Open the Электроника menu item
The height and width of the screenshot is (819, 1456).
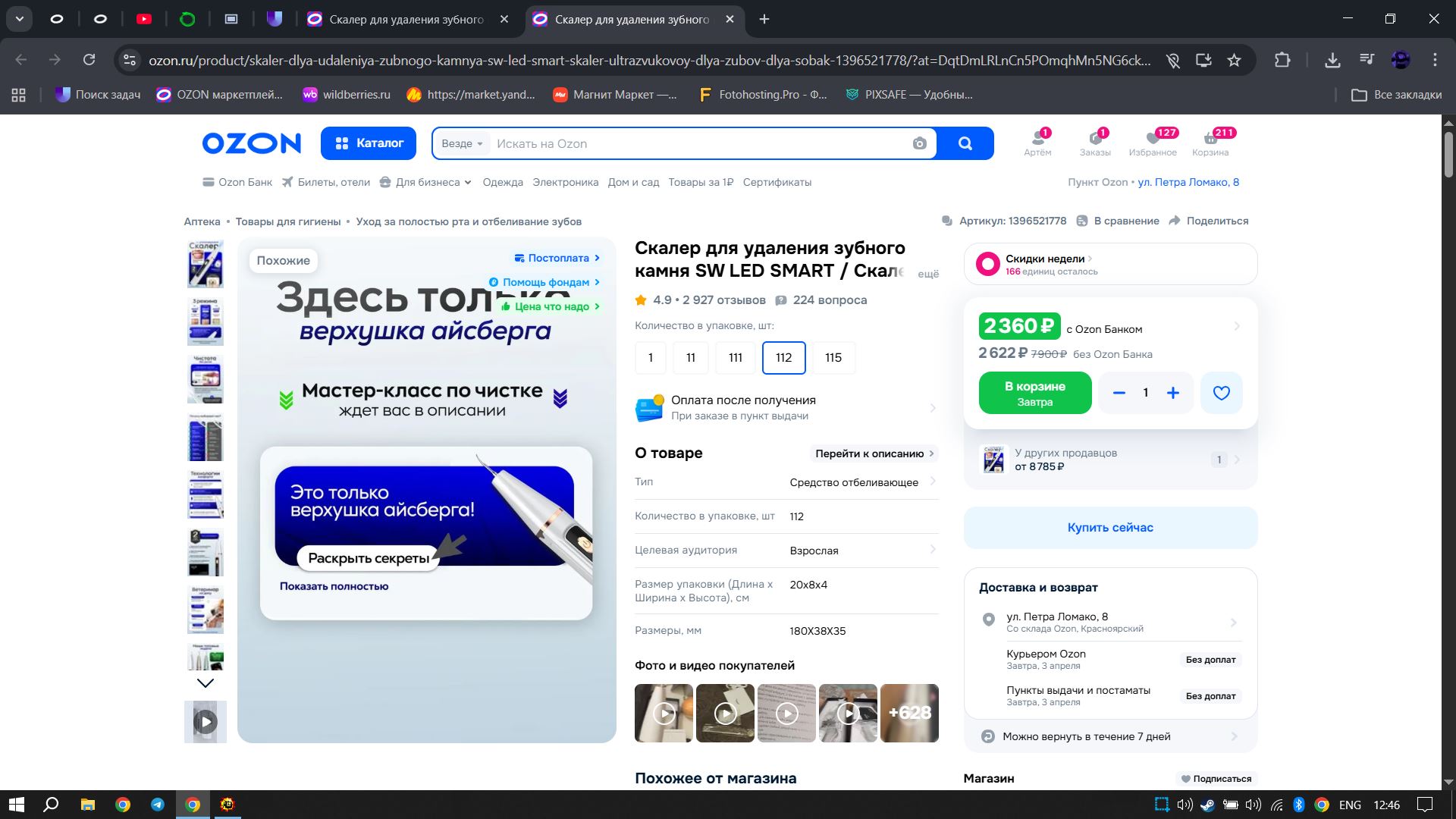(x=565, y=182)
